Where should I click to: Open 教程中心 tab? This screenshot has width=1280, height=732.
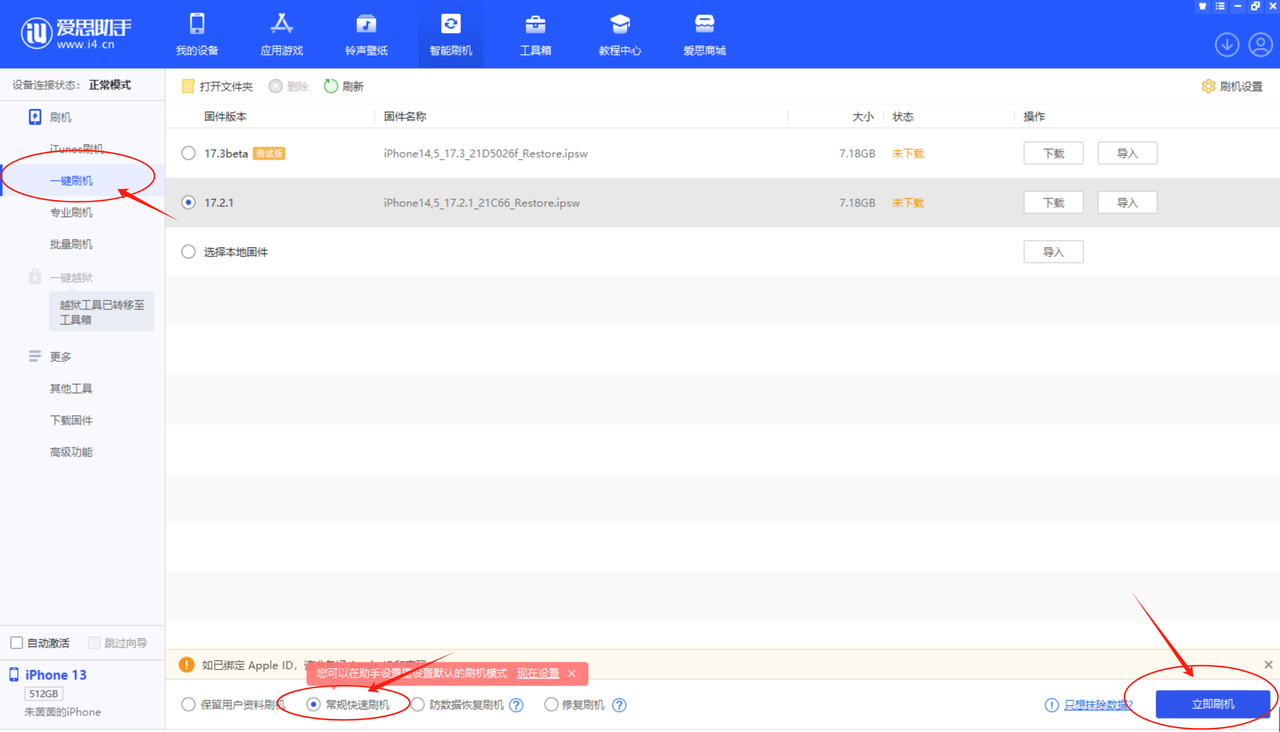click(x=620, y=35)
